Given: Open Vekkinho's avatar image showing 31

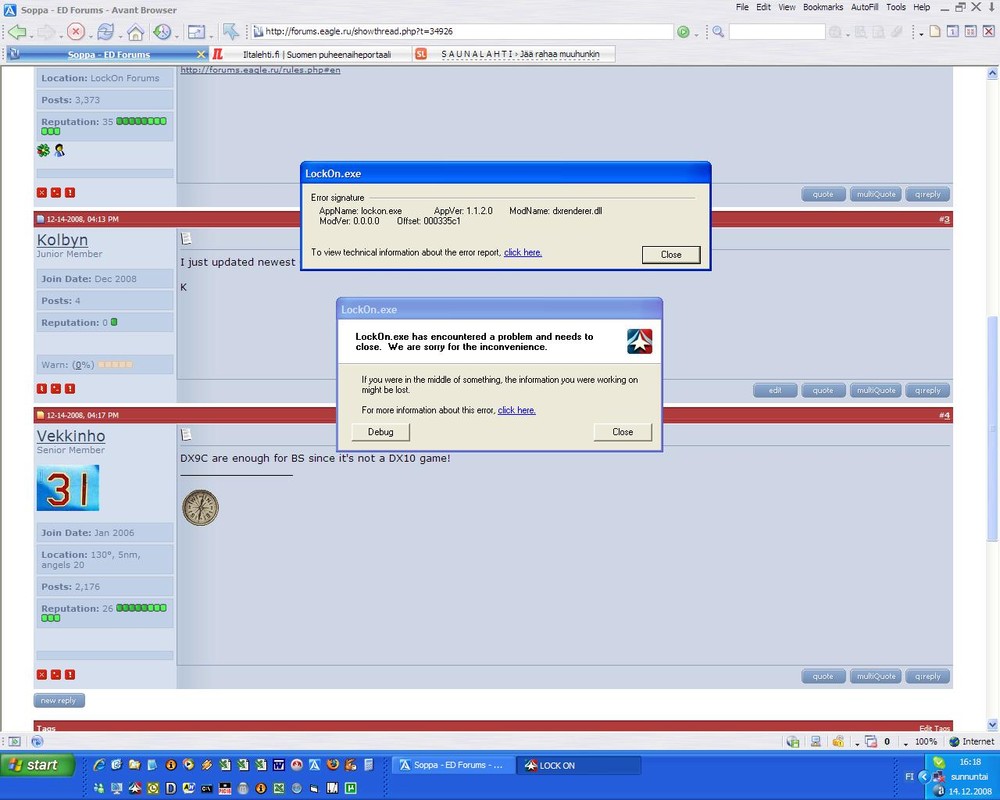Looking at the screenshot, I should click(68, 488).
